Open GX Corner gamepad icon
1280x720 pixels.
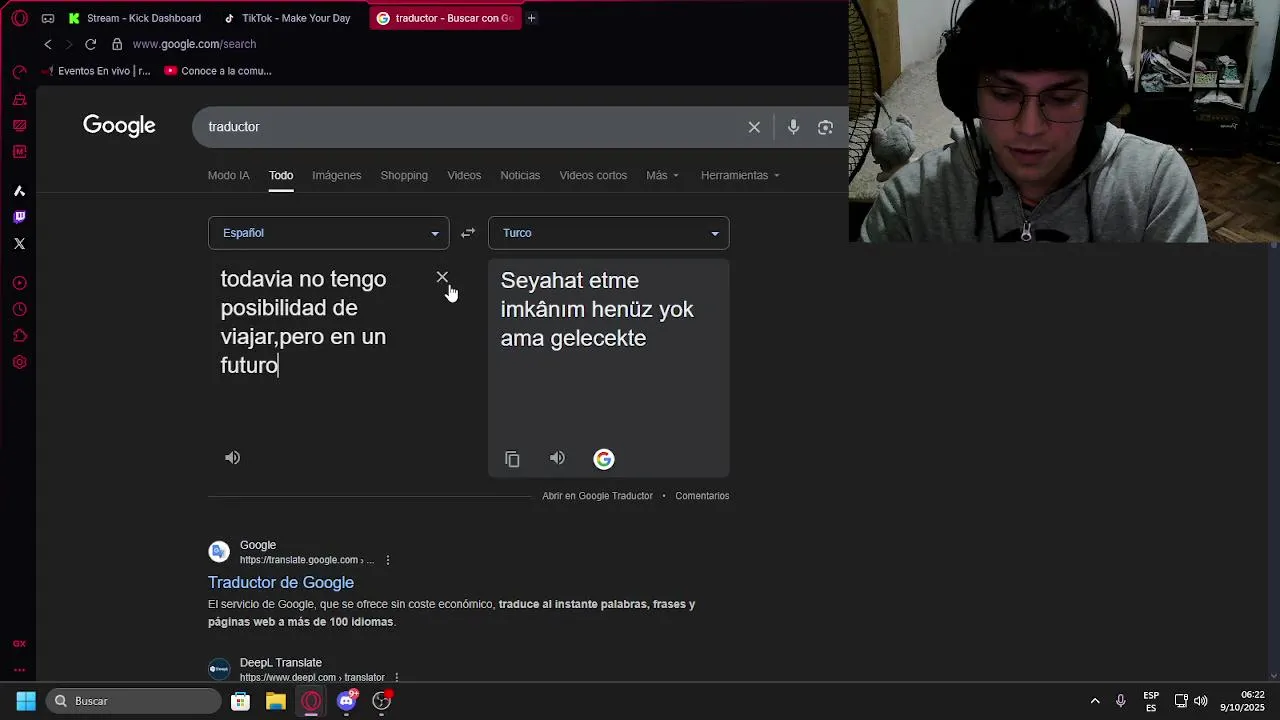[x=48, y=18]
